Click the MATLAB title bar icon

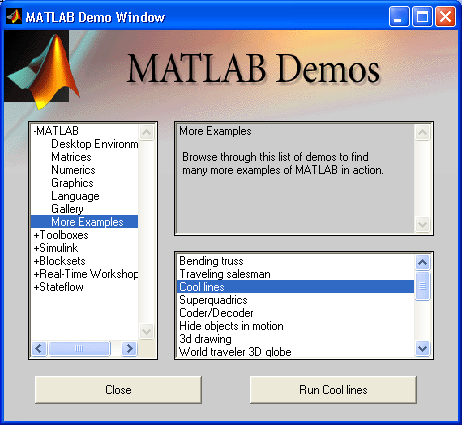14,16
